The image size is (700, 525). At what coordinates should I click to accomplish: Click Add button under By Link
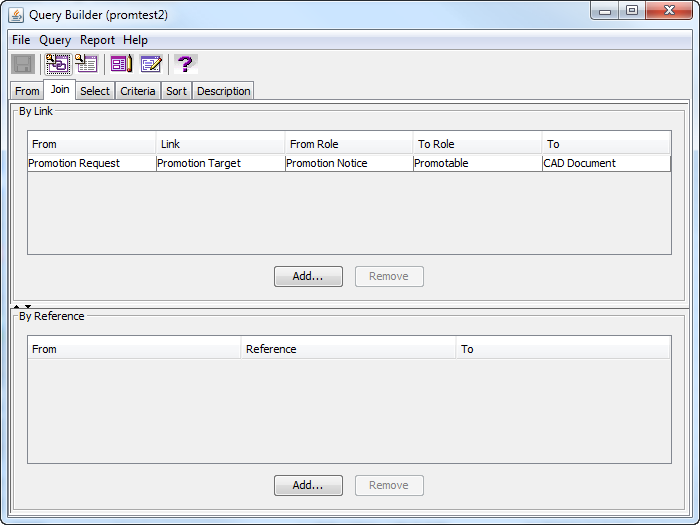tap(308, 276)
